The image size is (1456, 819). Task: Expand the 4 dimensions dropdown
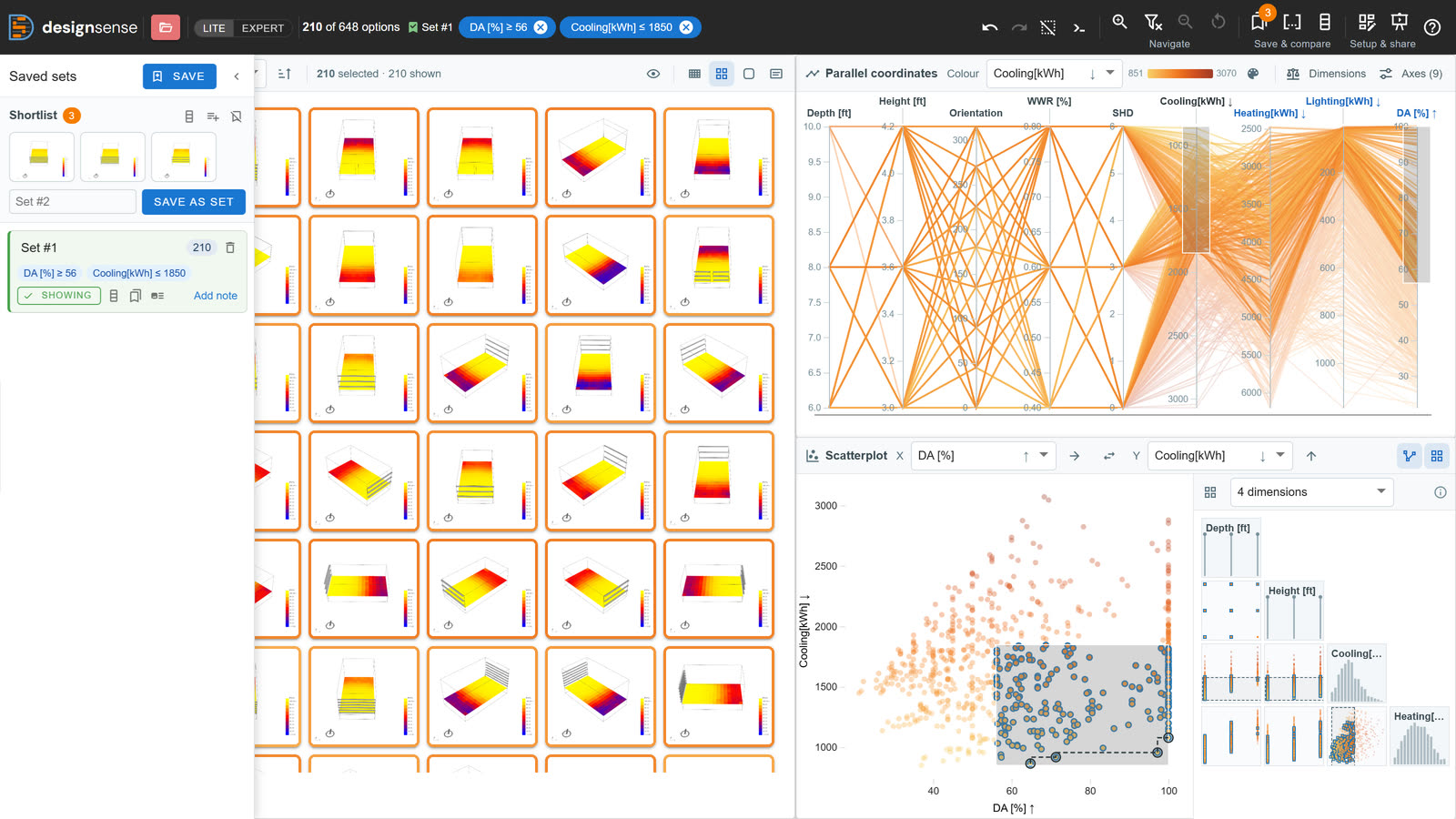coord(1311,492)
